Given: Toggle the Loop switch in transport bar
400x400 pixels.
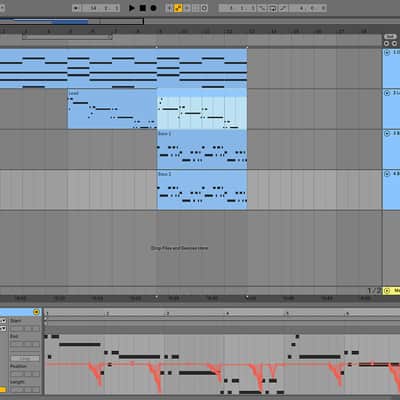Looking at the screenshot, I should coord(273,8).
